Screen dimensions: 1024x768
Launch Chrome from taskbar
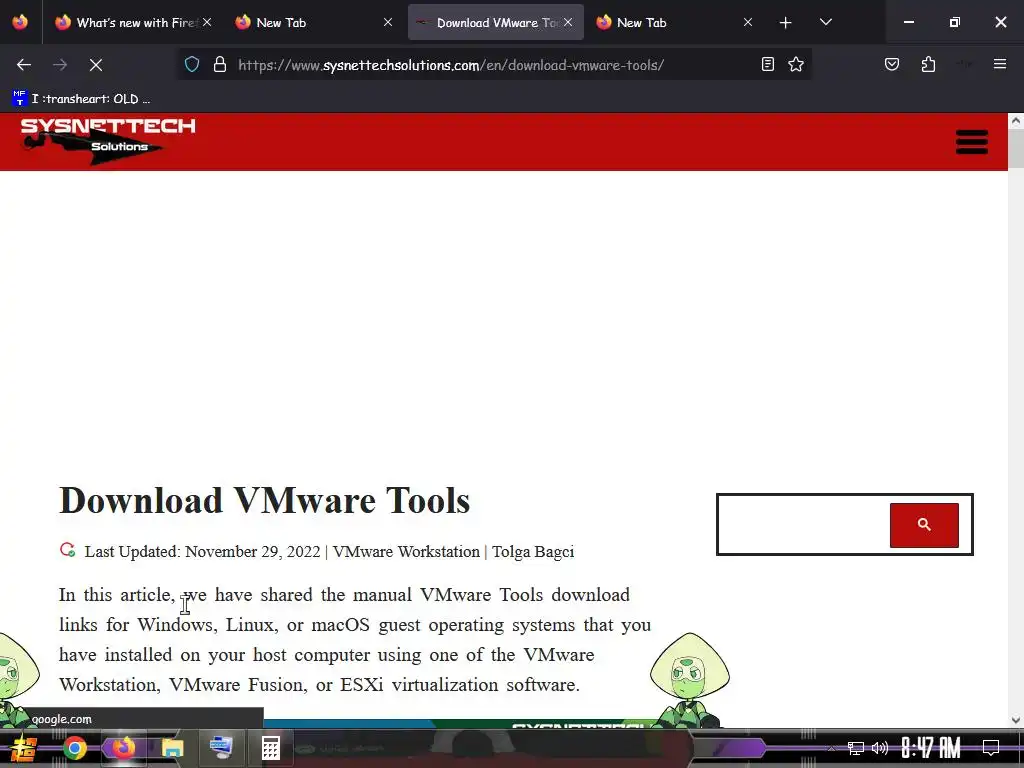click(74, 748)
